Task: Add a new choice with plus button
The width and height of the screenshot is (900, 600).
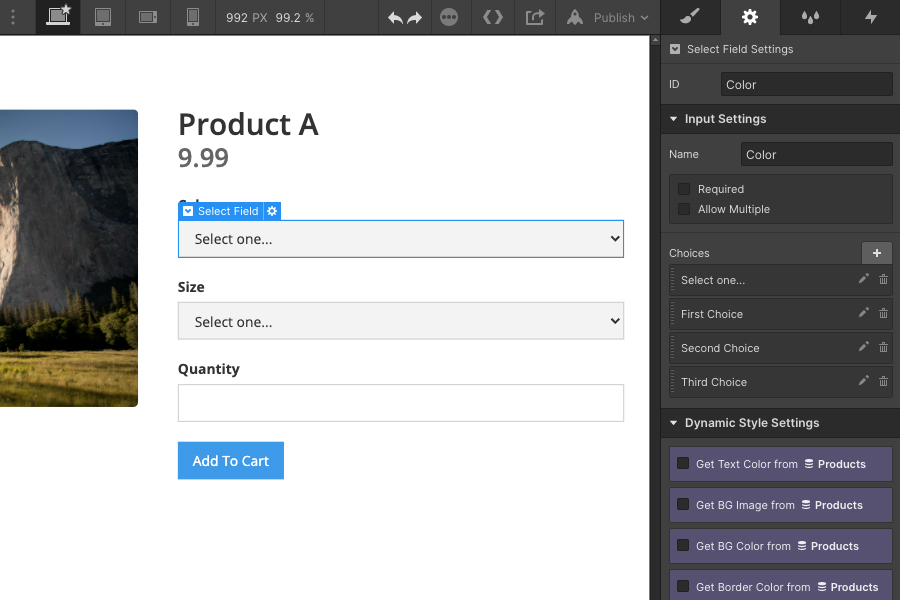Action: pos(876,253)
